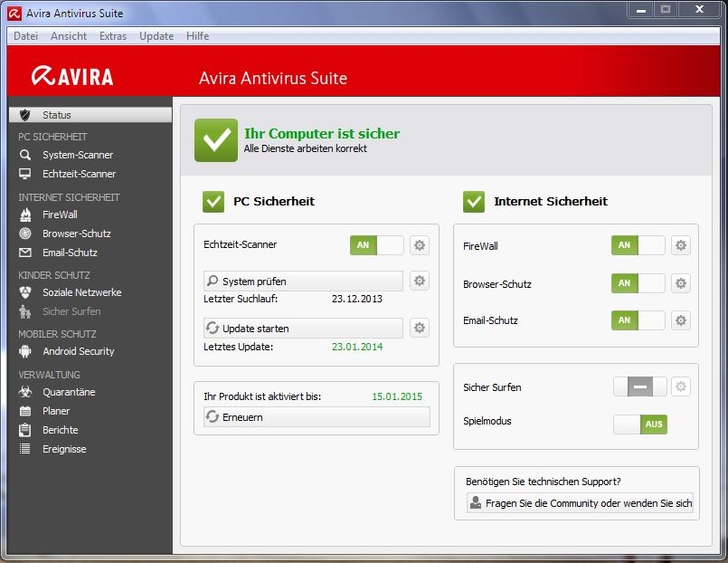Click the System-Scanner magnifier icon in sidebar
Screen dimensions: 728x563
click(25, 155)
